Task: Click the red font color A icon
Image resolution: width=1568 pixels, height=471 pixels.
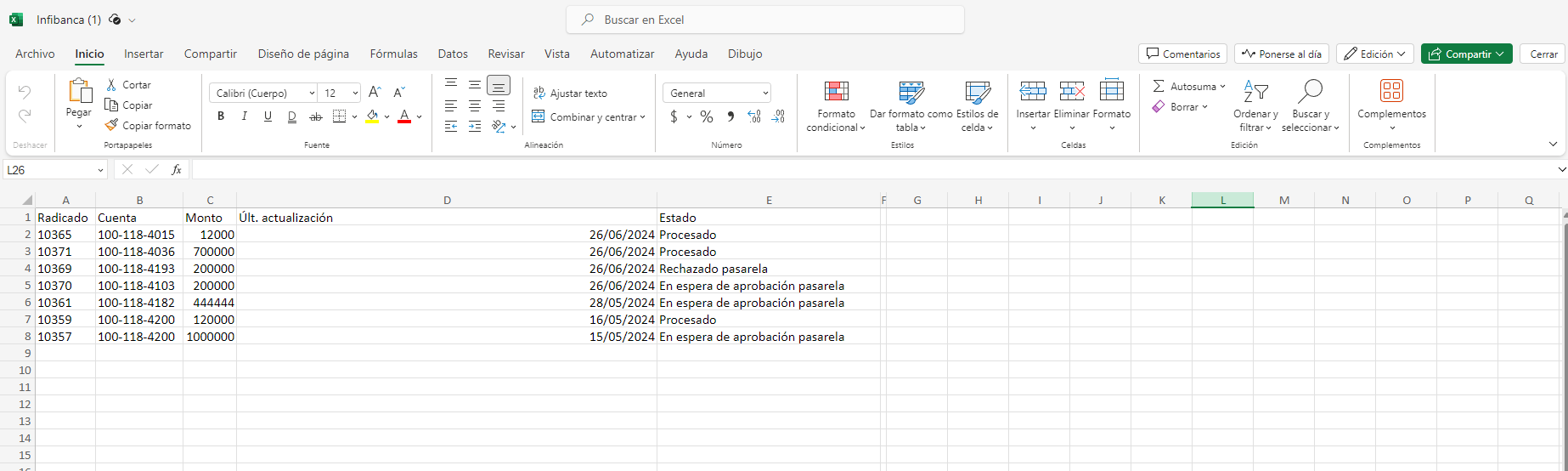Action: (x=404, y=116)
